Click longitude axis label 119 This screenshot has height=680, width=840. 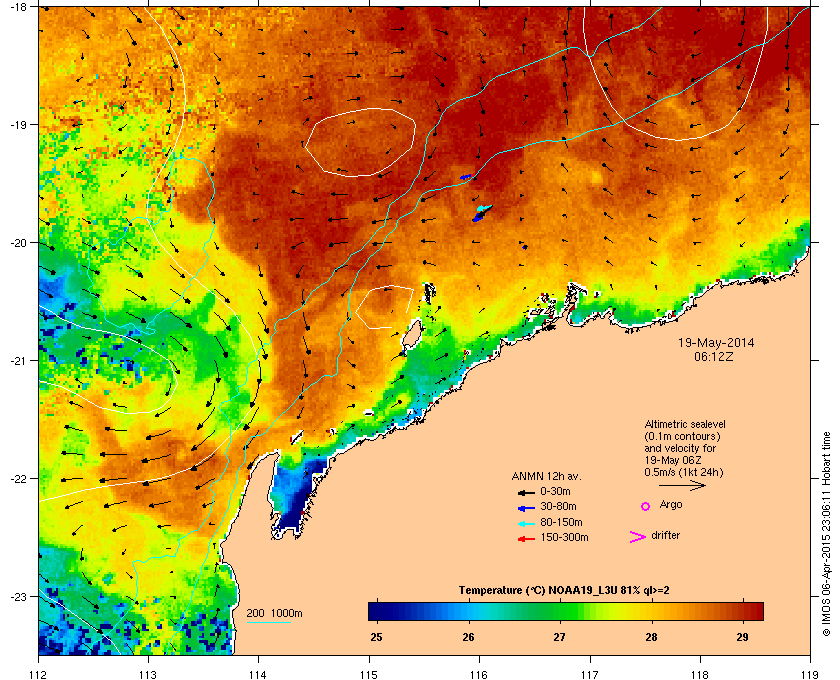810,675
